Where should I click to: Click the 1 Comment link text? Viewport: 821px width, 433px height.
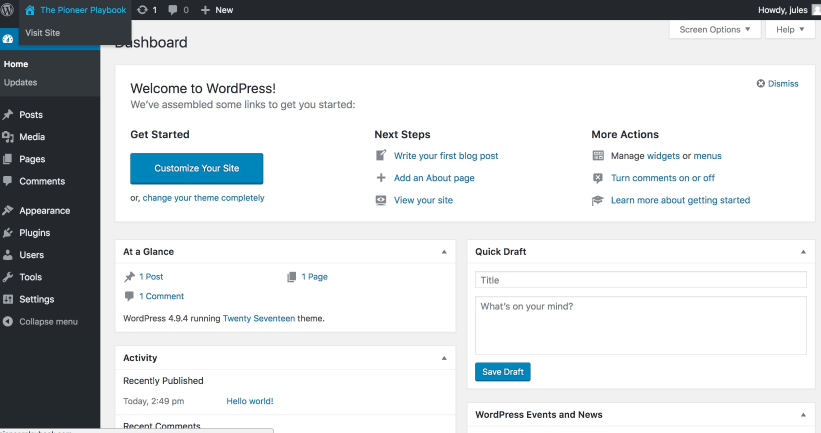point(161,296)
